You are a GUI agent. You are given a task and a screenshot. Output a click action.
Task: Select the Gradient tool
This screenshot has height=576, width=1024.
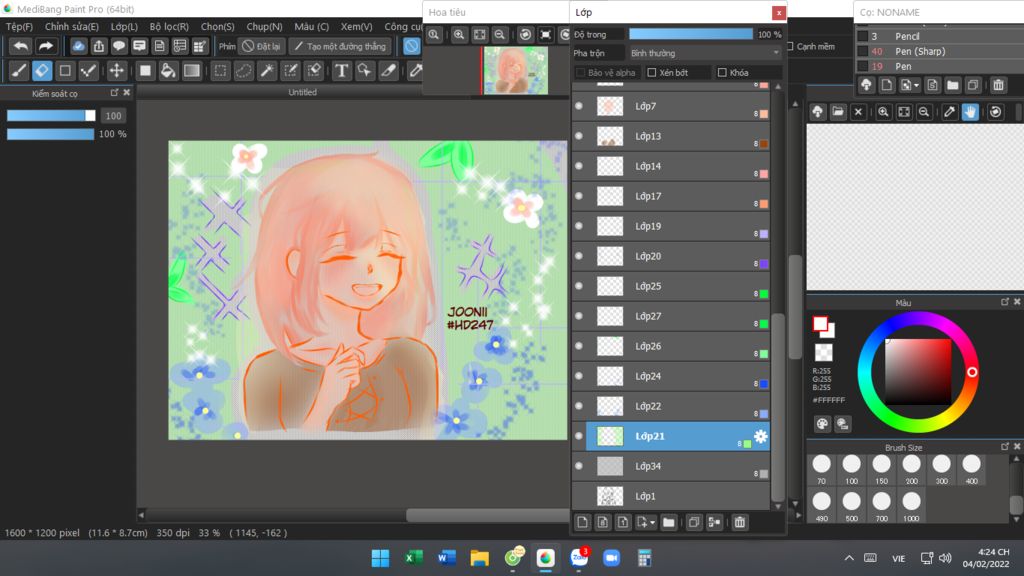tap(191, 71)
